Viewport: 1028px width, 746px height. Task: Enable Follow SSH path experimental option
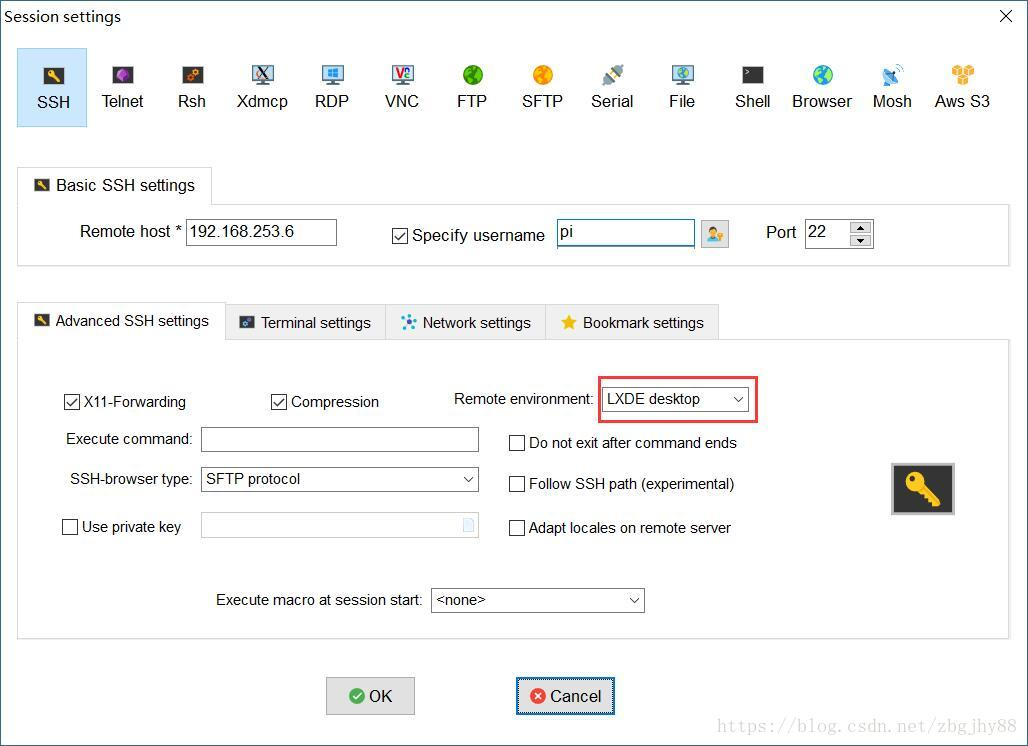coord(517,484)
